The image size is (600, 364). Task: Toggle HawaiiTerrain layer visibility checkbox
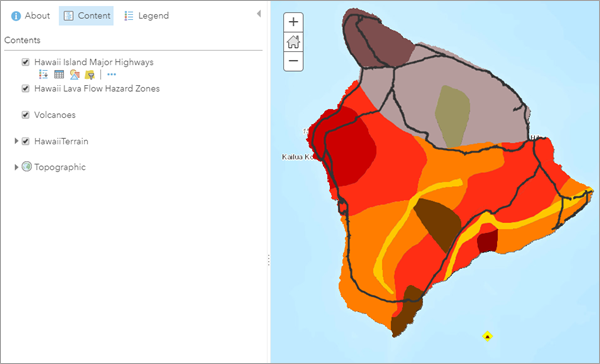(26, 141)
